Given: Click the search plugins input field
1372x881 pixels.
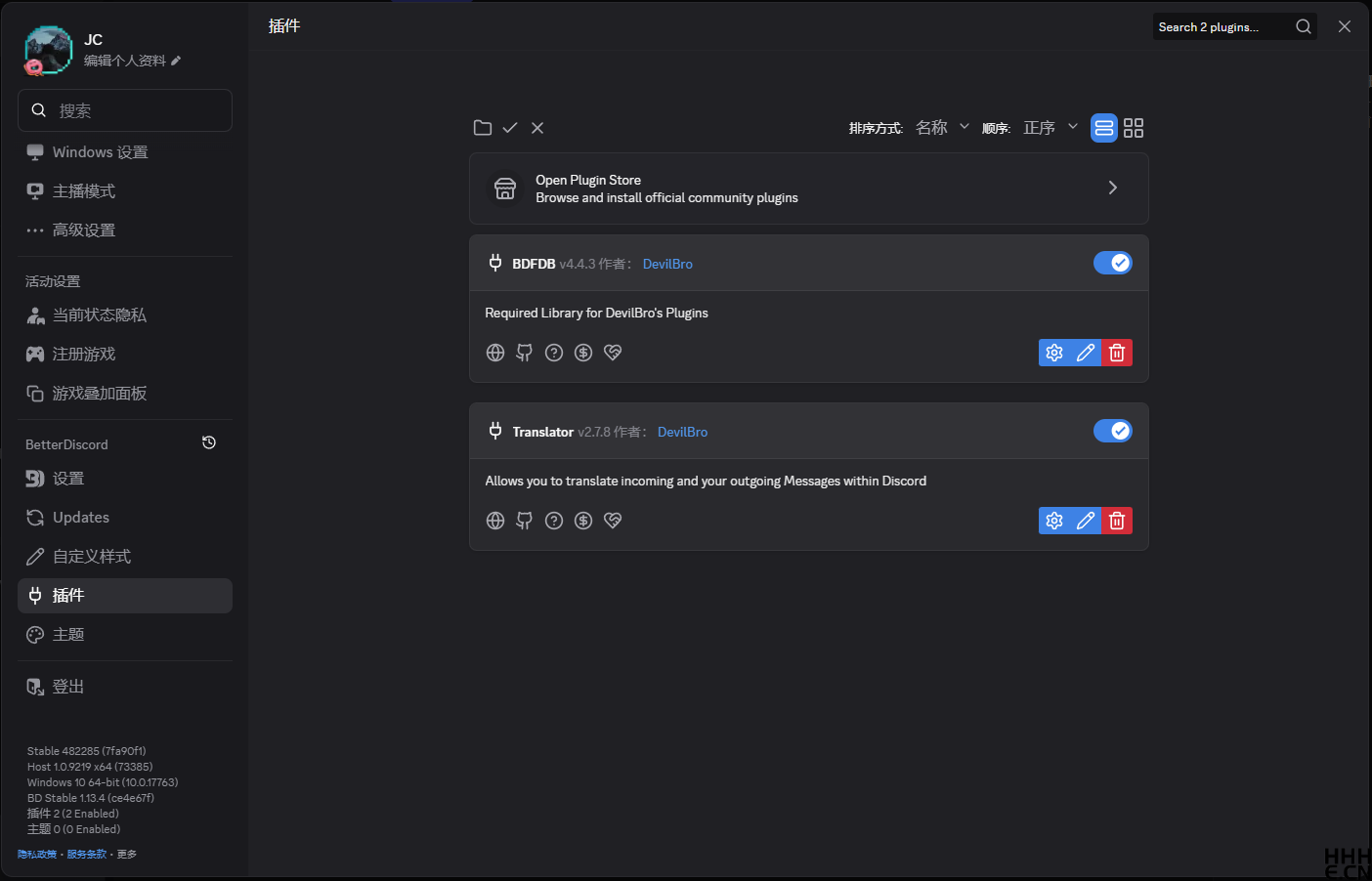Looking at the screenshot, I should (x=1222, y=26).
